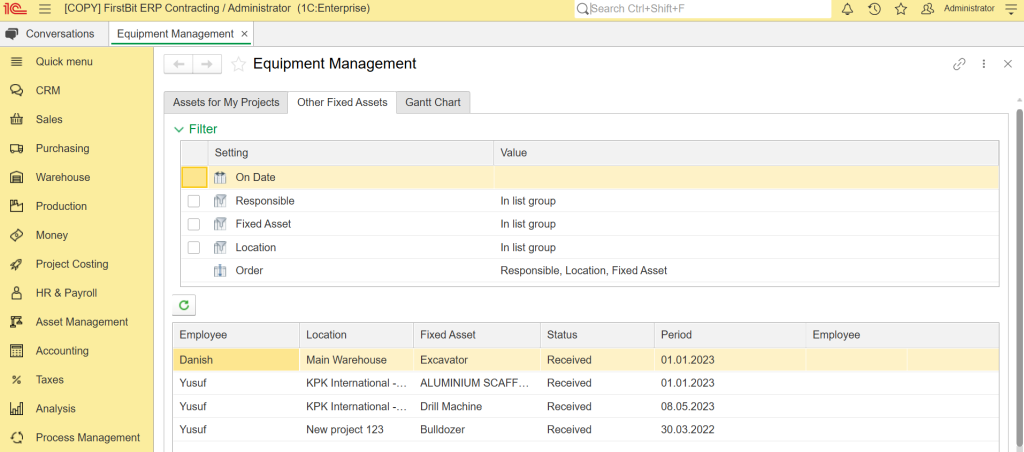This screenshot has width=1024, height=452.
Task: Open the notifications bell
Action: click(x=847, y=8)
